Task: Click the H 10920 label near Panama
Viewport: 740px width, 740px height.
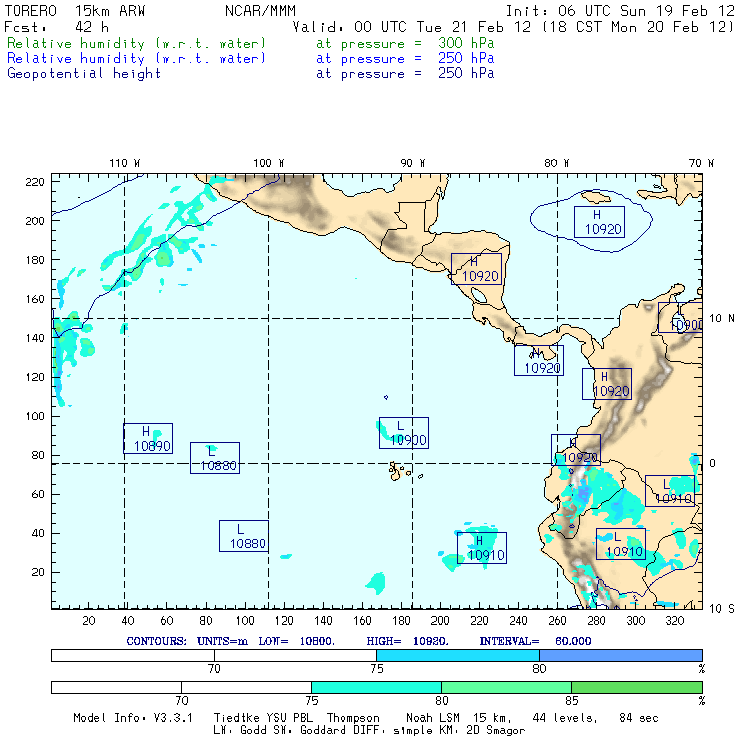Action: pyautogui.click(x=539, y=361)
